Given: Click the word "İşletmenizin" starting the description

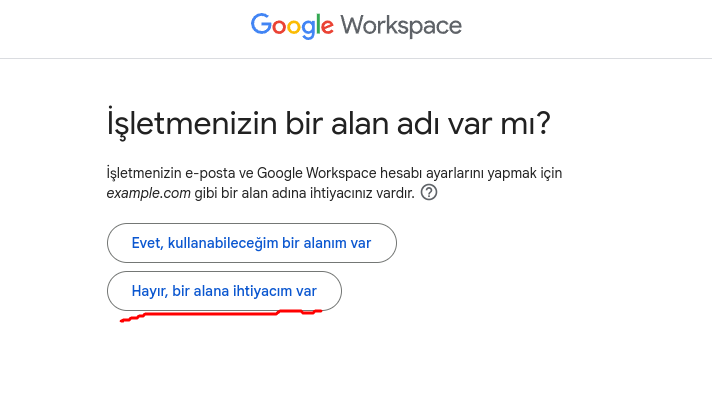Looking at the screenshot, I should pos(143,173).
